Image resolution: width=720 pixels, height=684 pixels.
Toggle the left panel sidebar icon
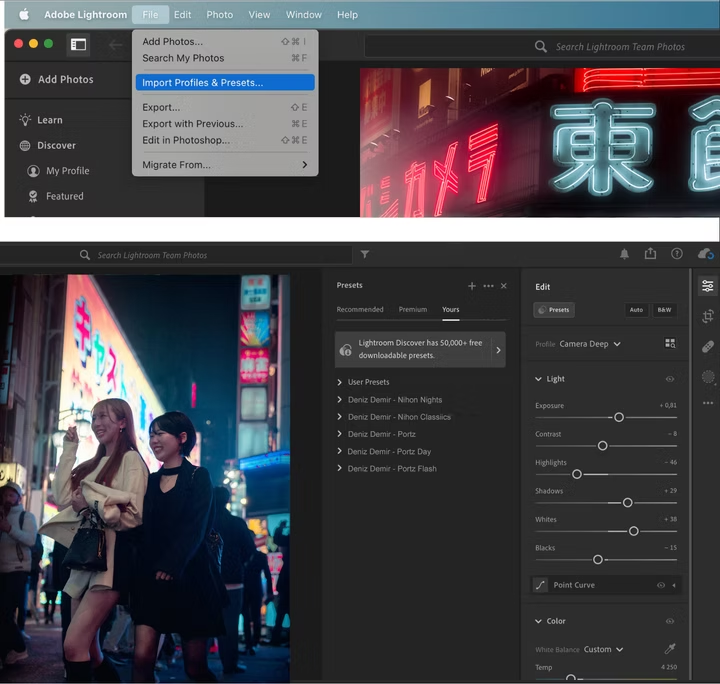pyautogui.click(x=78, y=45)
